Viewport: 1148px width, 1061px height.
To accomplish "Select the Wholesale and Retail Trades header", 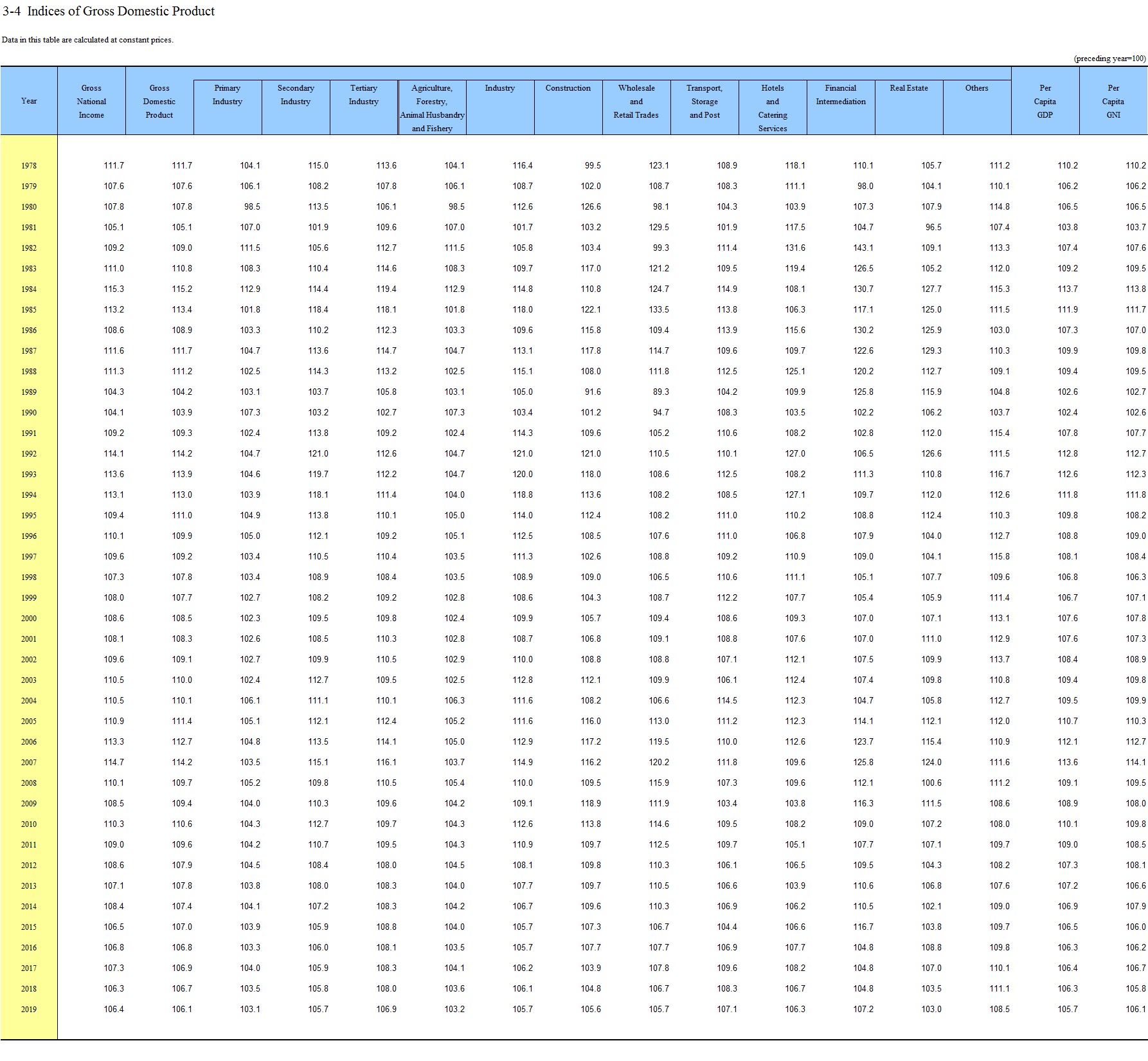I will (636, 102).
